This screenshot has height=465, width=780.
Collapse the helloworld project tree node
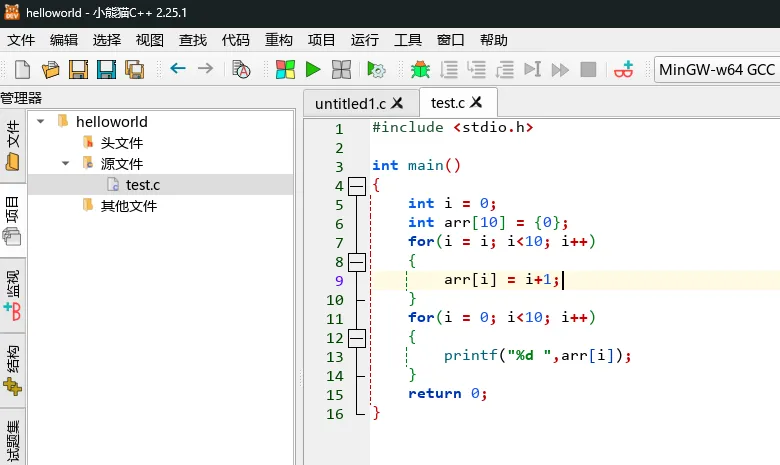point(41,121)
